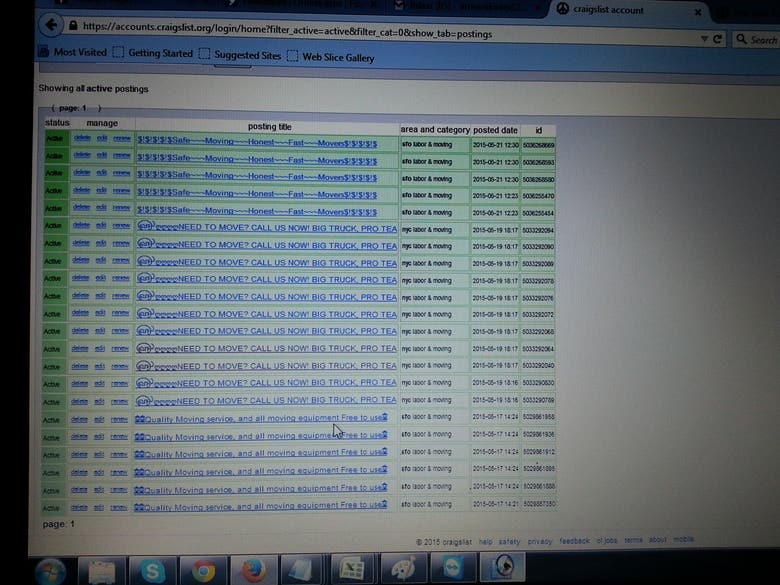Open the Web Slice Gallery bookmark
Screen dimensions: 780x585
331,57
